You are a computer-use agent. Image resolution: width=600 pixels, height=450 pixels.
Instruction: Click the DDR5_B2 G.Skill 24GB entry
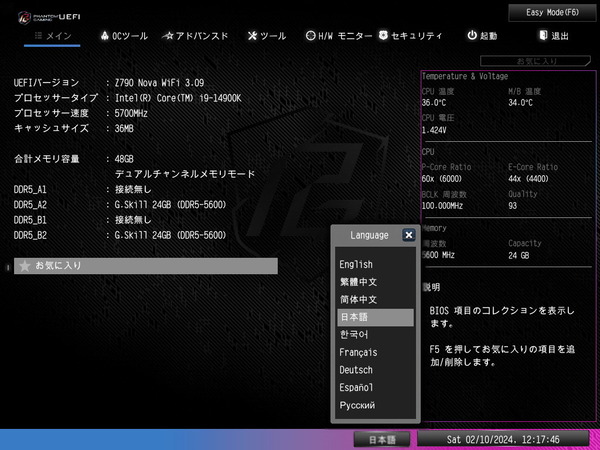tap(171, 235)
